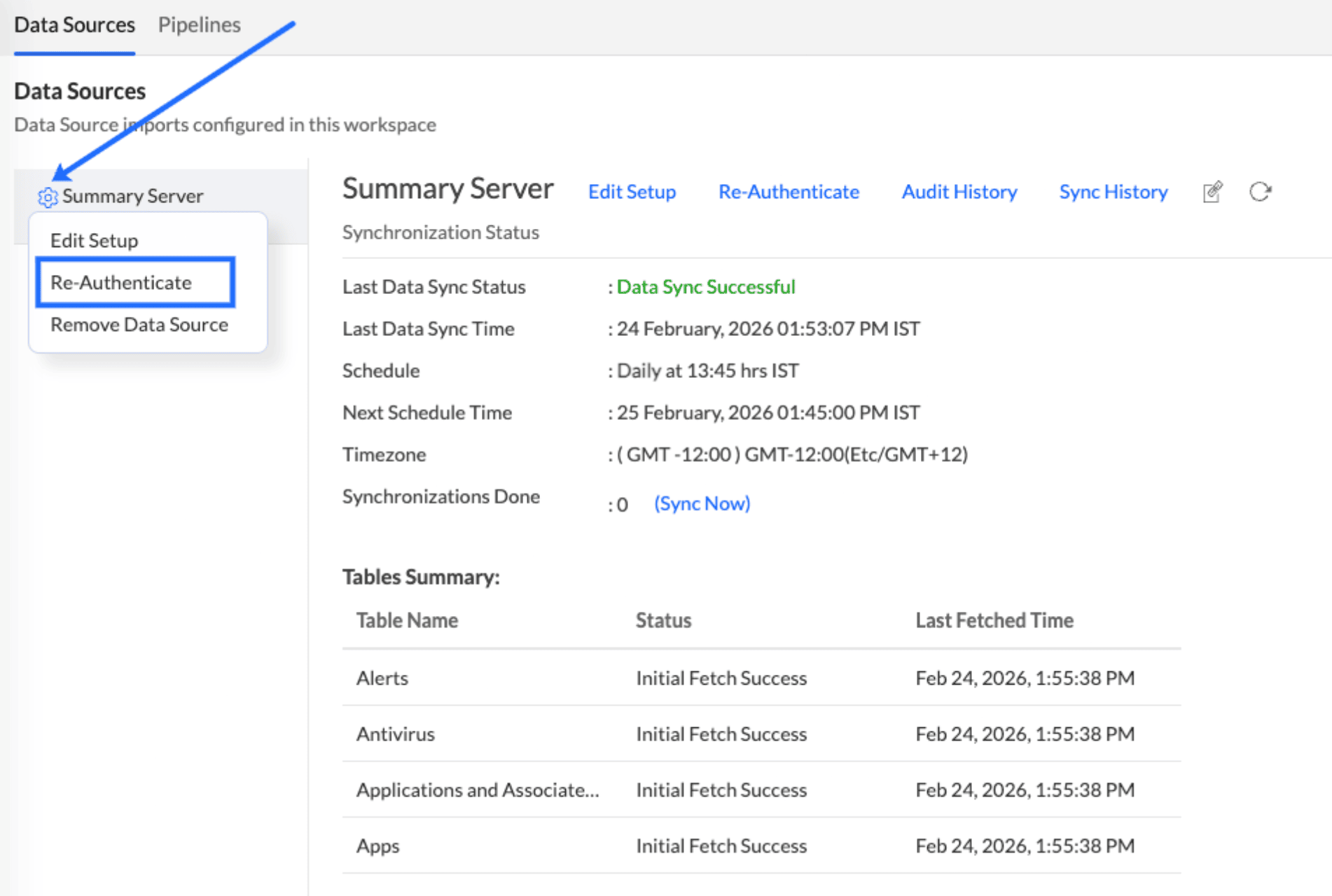This screenshot has width=1332, height=896.
Task: Open the Data Sources tab
Action: pyautogui.click(x=74, y=25)
